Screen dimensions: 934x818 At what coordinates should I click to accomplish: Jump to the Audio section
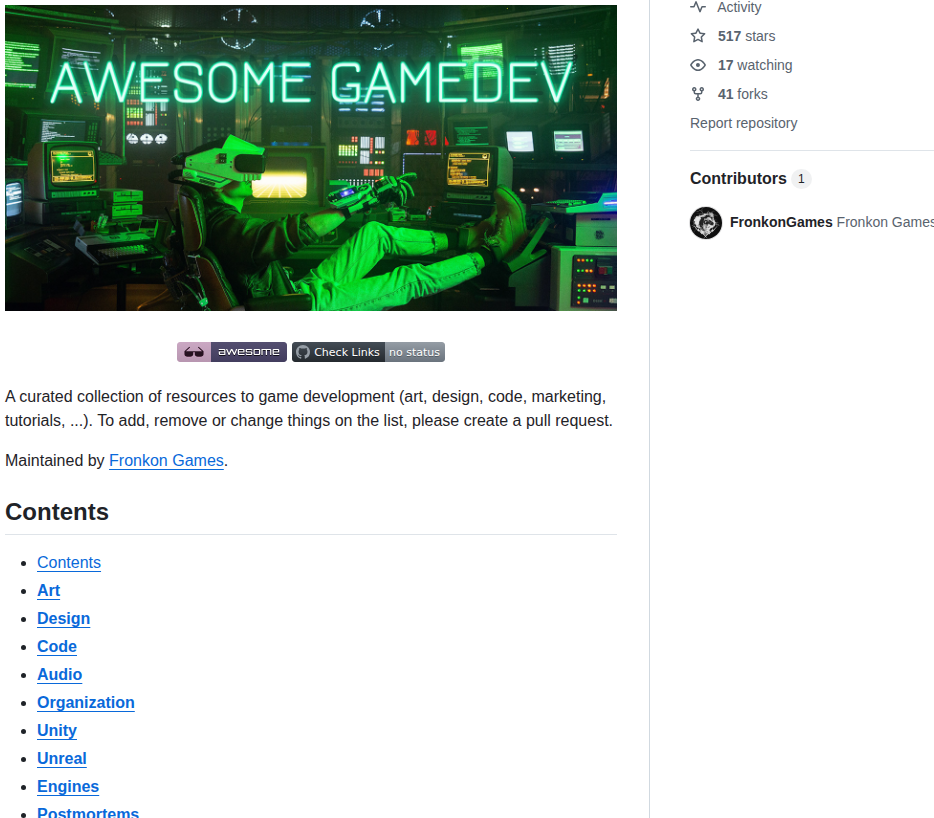60,674
